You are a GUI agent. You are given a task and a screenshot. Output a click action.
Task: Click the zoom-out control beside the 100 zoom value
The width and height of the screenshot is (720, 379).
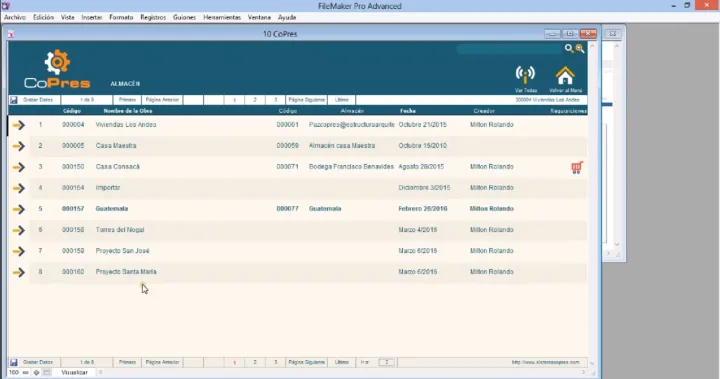[26, 373]
